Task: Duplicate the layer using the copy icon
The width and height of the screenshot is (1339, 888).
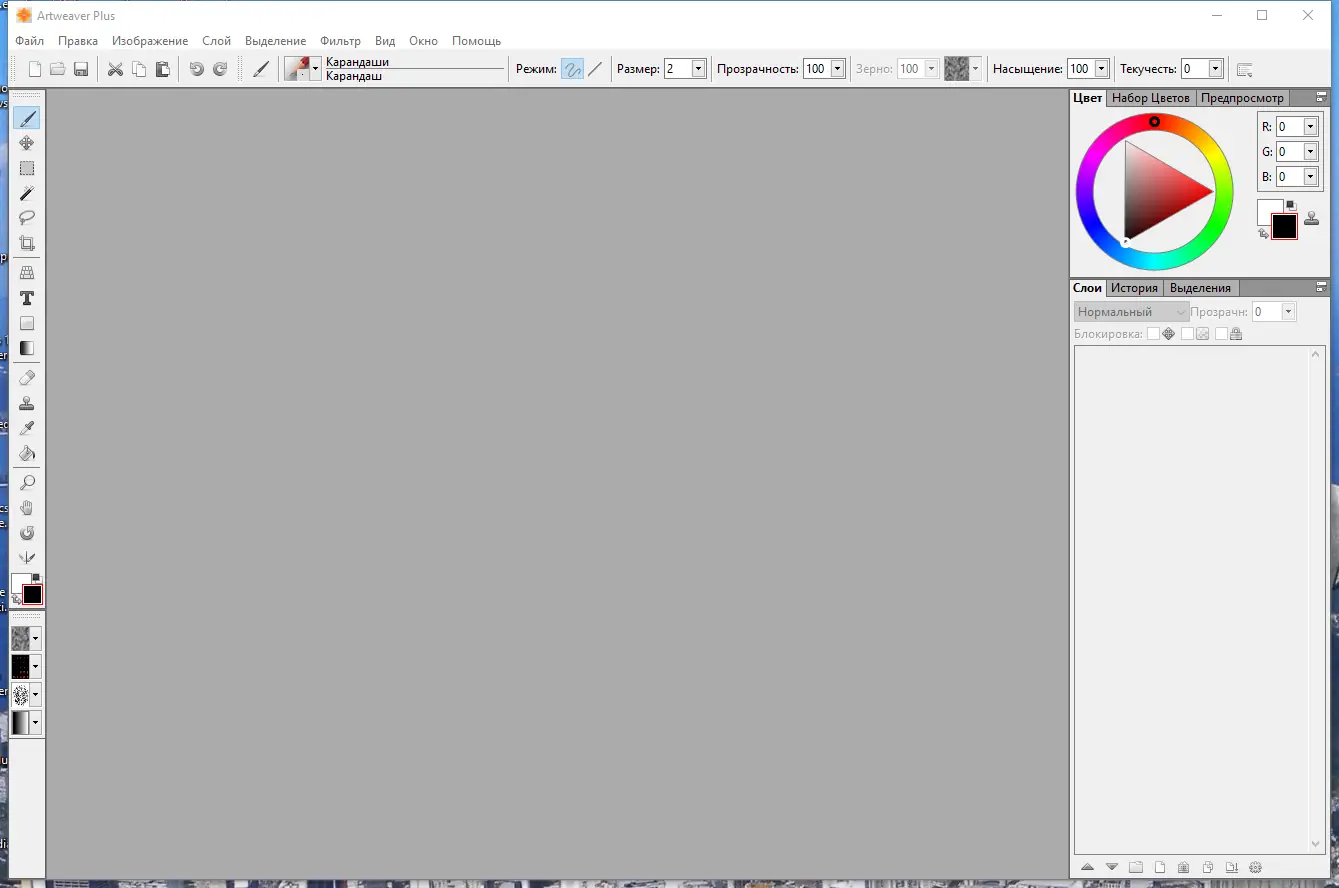Action: 1208,867
